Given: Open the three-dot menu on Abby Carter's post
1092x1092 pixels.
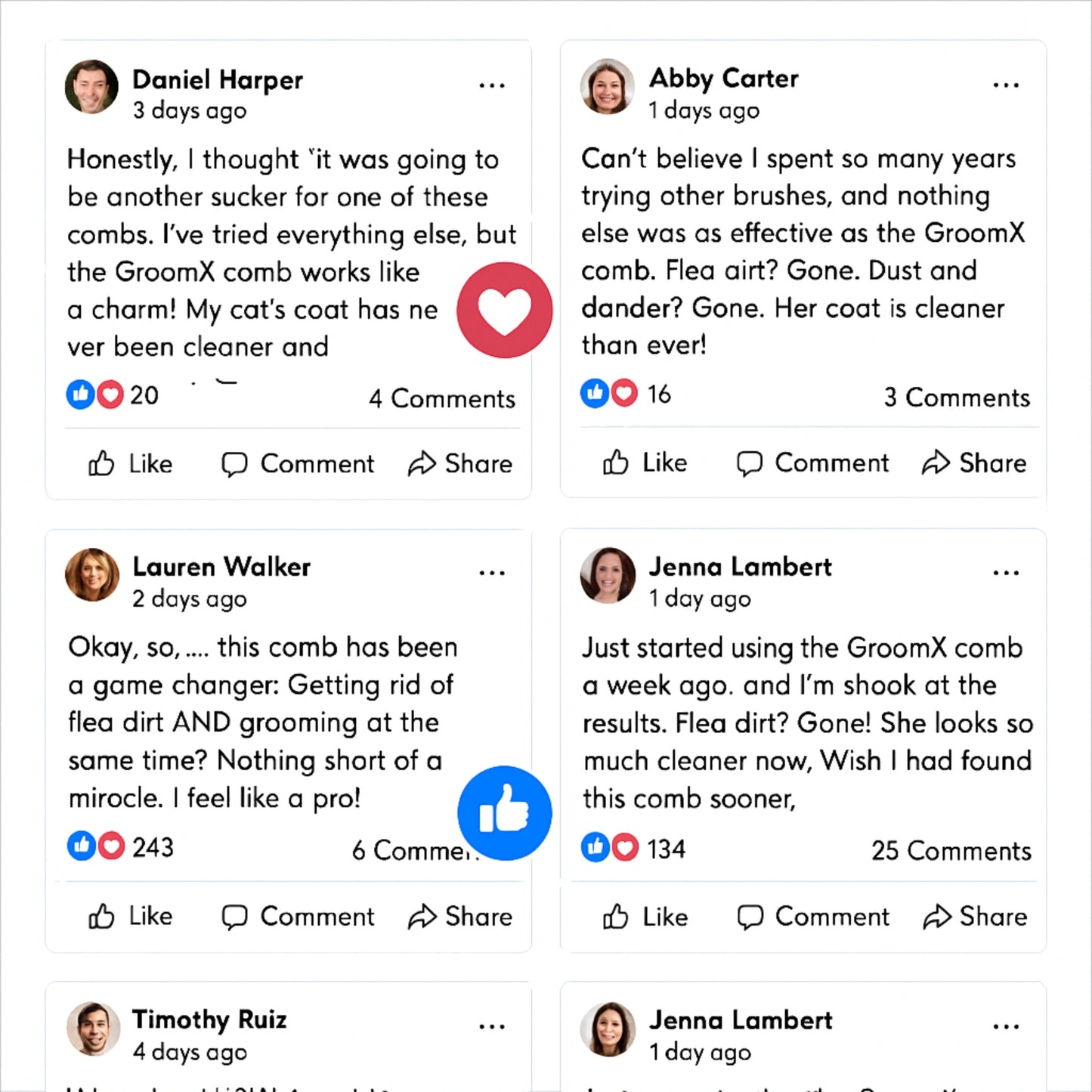Looking at the screenshot, I should point(1006,85).
